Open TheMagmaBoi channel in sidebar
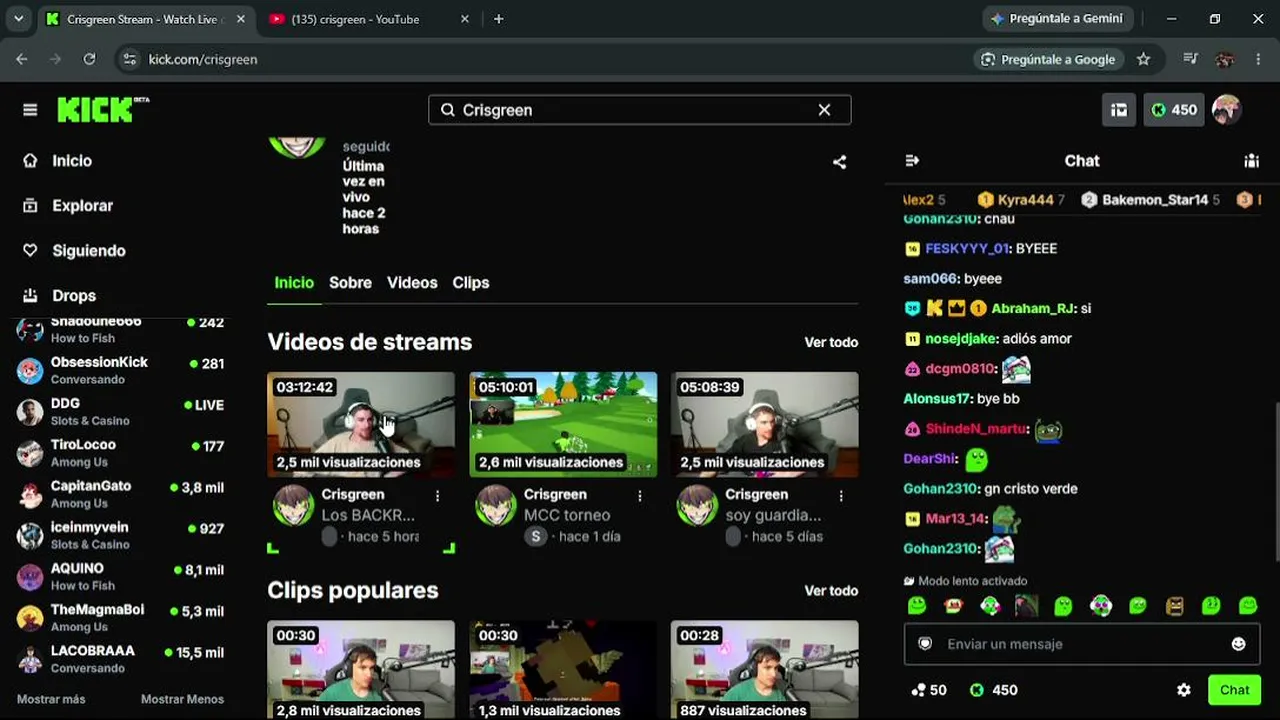 click(120, 617)
